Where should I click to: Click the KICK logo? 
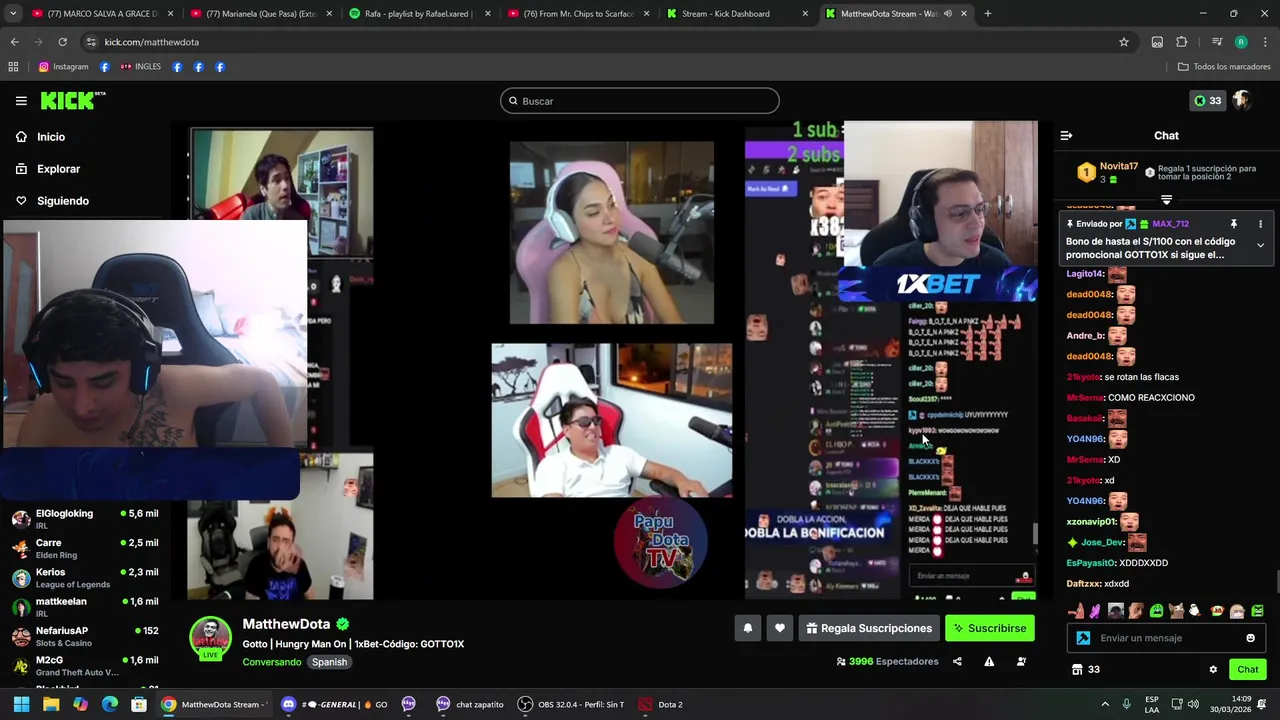pos(72,100)
